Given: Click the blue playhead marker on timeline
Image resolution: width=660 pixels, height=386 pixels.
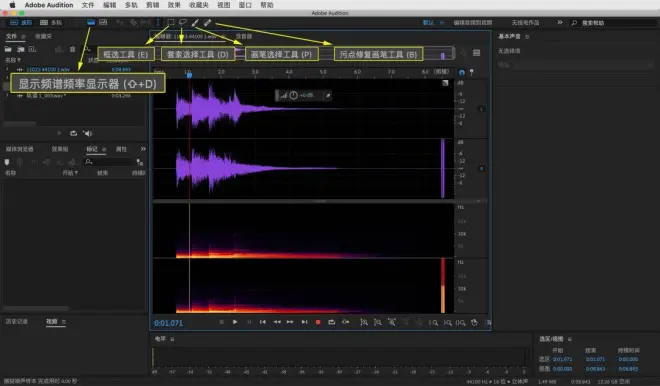Looking at the screenshot, I should click(189, 75).
